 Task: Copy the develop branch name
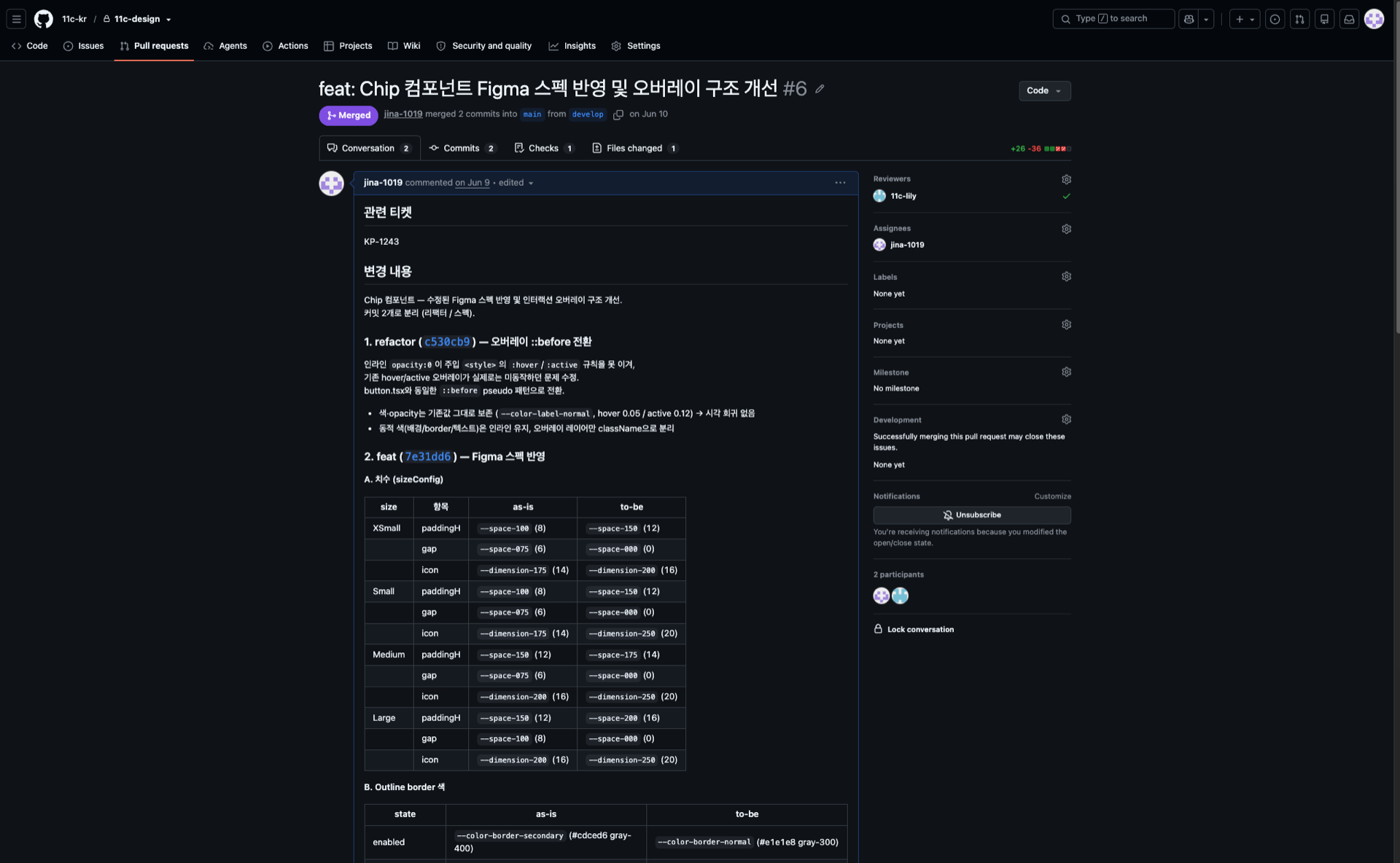tap(618, 114)
